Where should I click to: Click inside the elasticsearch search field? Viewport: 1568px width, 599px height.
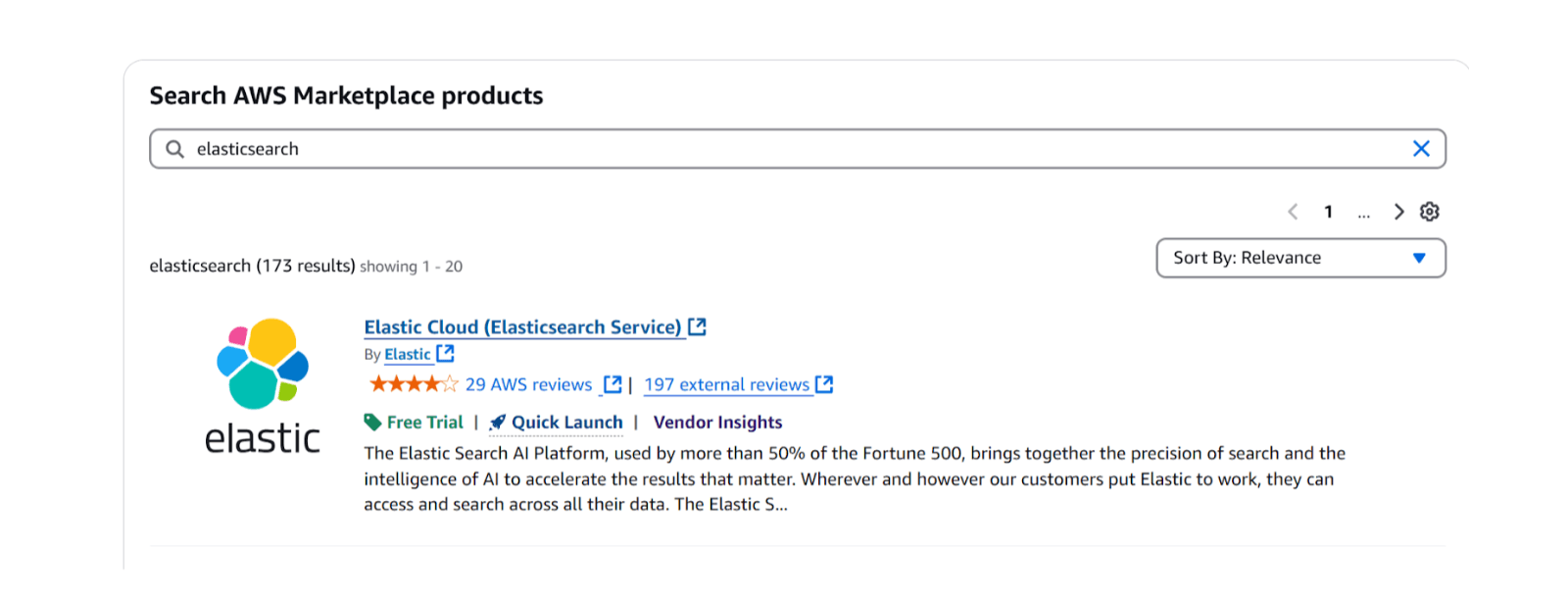tap(686, 148)
